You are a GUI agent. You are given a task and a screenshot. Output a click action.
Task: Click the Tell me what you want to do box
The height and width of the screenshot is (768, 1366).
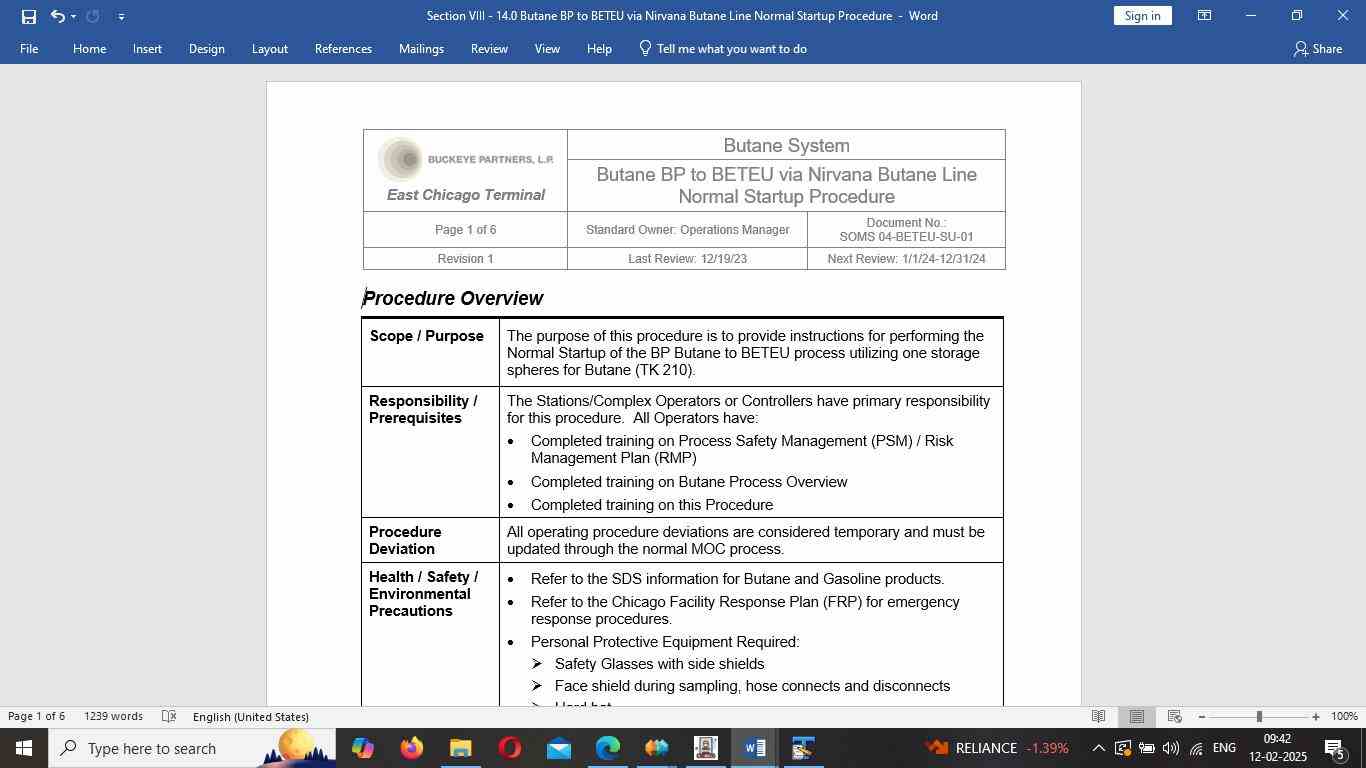pos(723,49)
